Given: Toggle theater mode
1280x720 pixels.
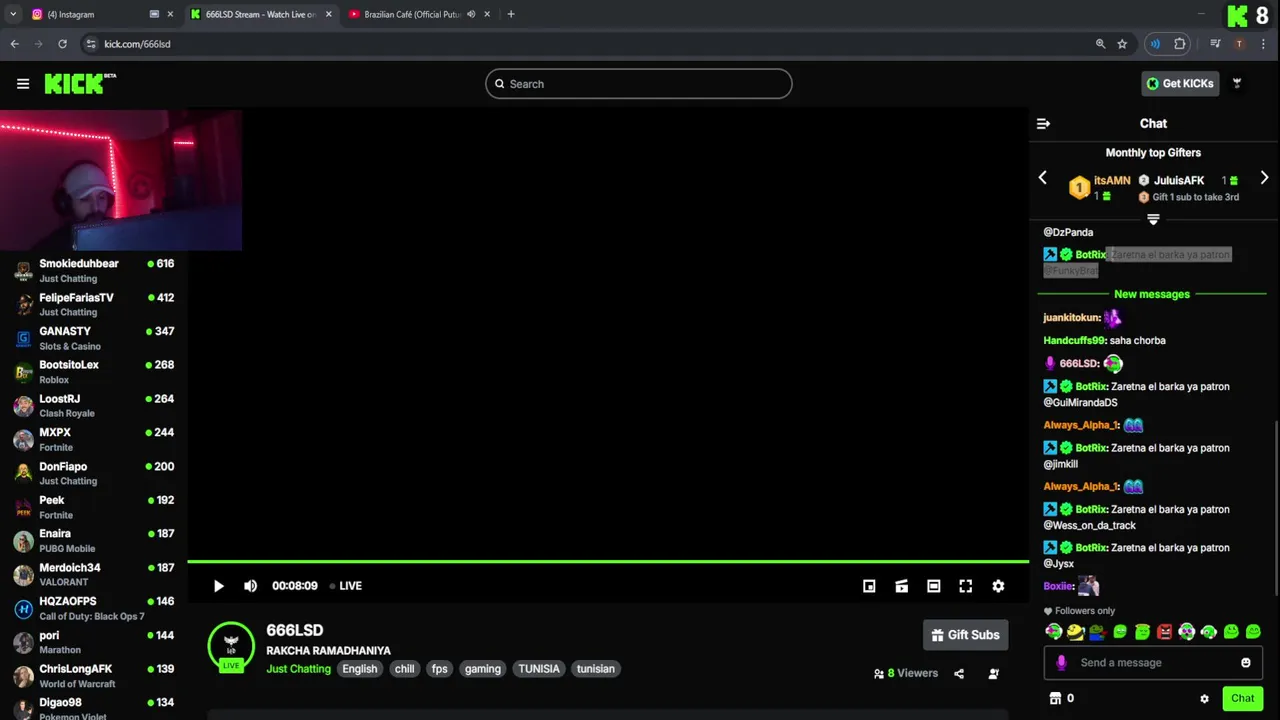Looking at the screenshot, I should (x=933, y=586).
